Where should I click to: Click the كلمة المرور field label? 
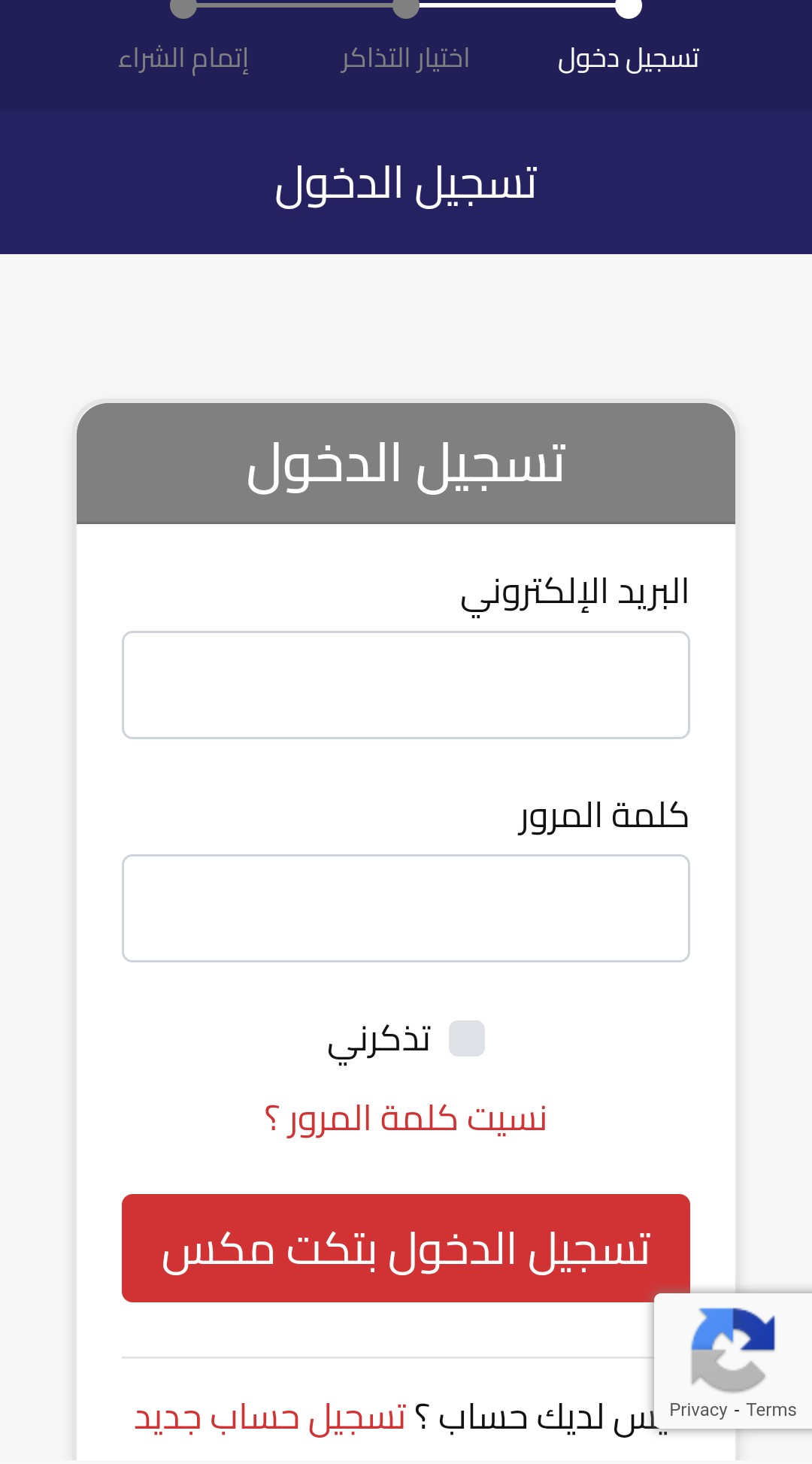pos(604,816)
